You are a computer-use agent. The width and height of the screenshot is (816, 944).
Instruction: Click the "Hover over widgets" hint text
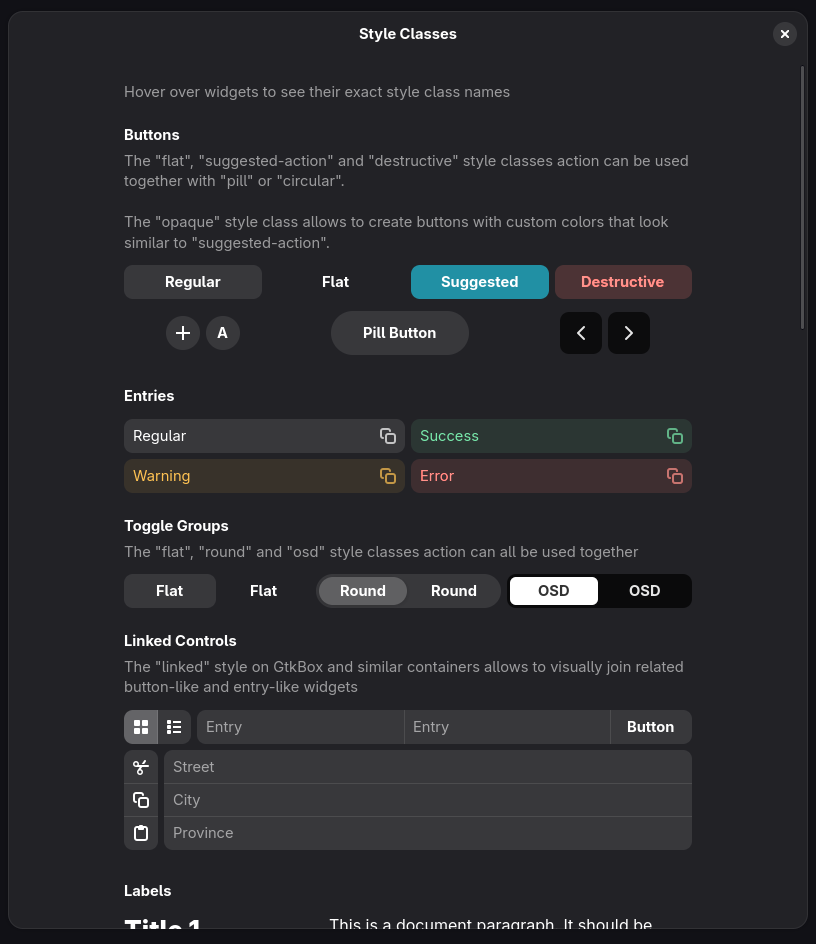317,92
